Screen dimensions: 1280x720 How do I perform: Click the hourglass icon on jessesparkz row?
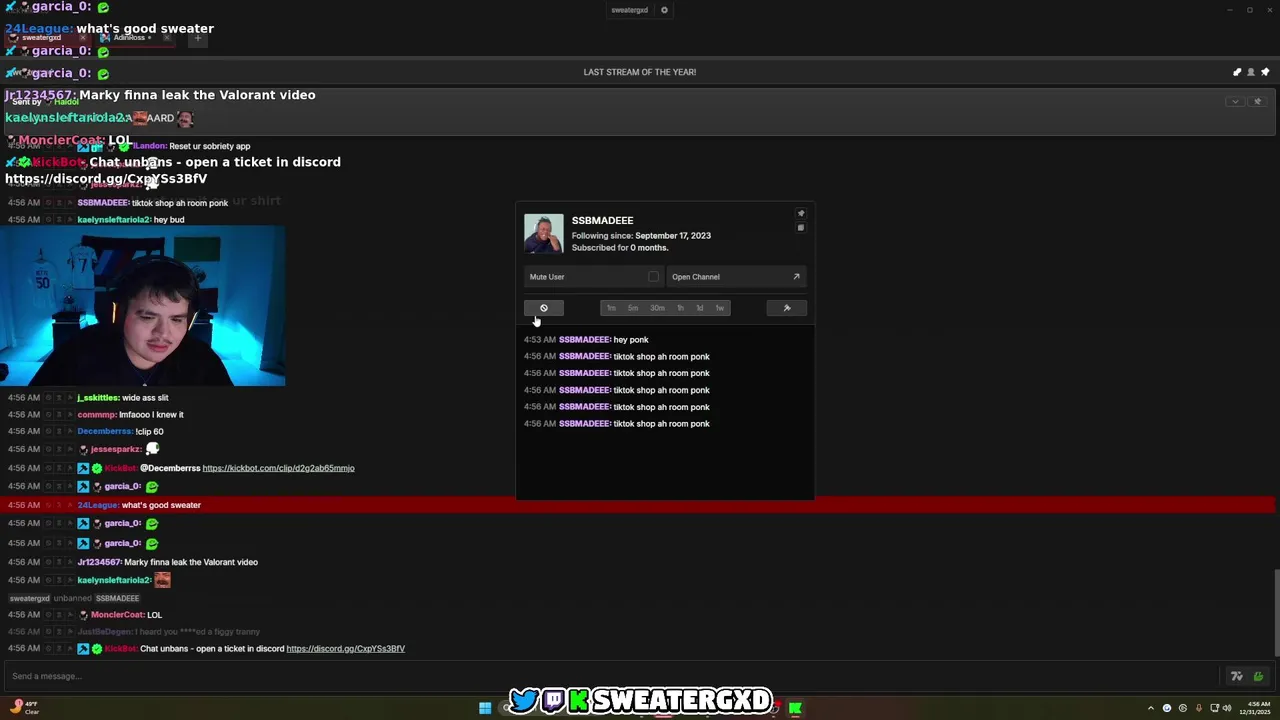click(x=59, y=449)
